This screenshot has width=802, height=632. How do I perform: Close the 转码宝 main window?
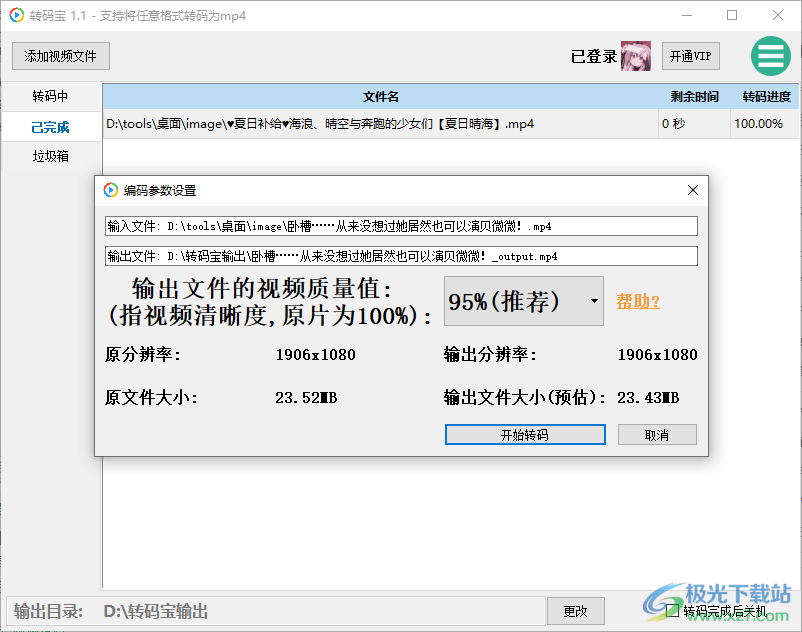(x=777, y=15)
